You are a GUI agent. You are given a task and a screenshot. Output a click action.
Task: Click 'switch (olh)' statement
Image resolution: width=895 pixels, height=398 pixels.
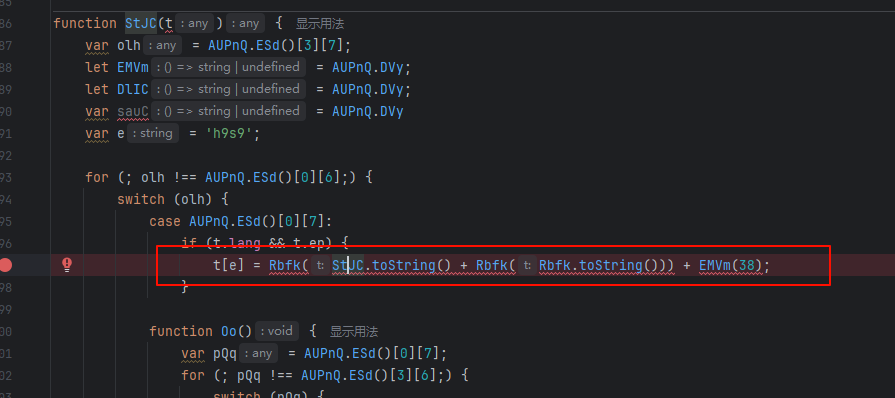click(x=172, y=200)
